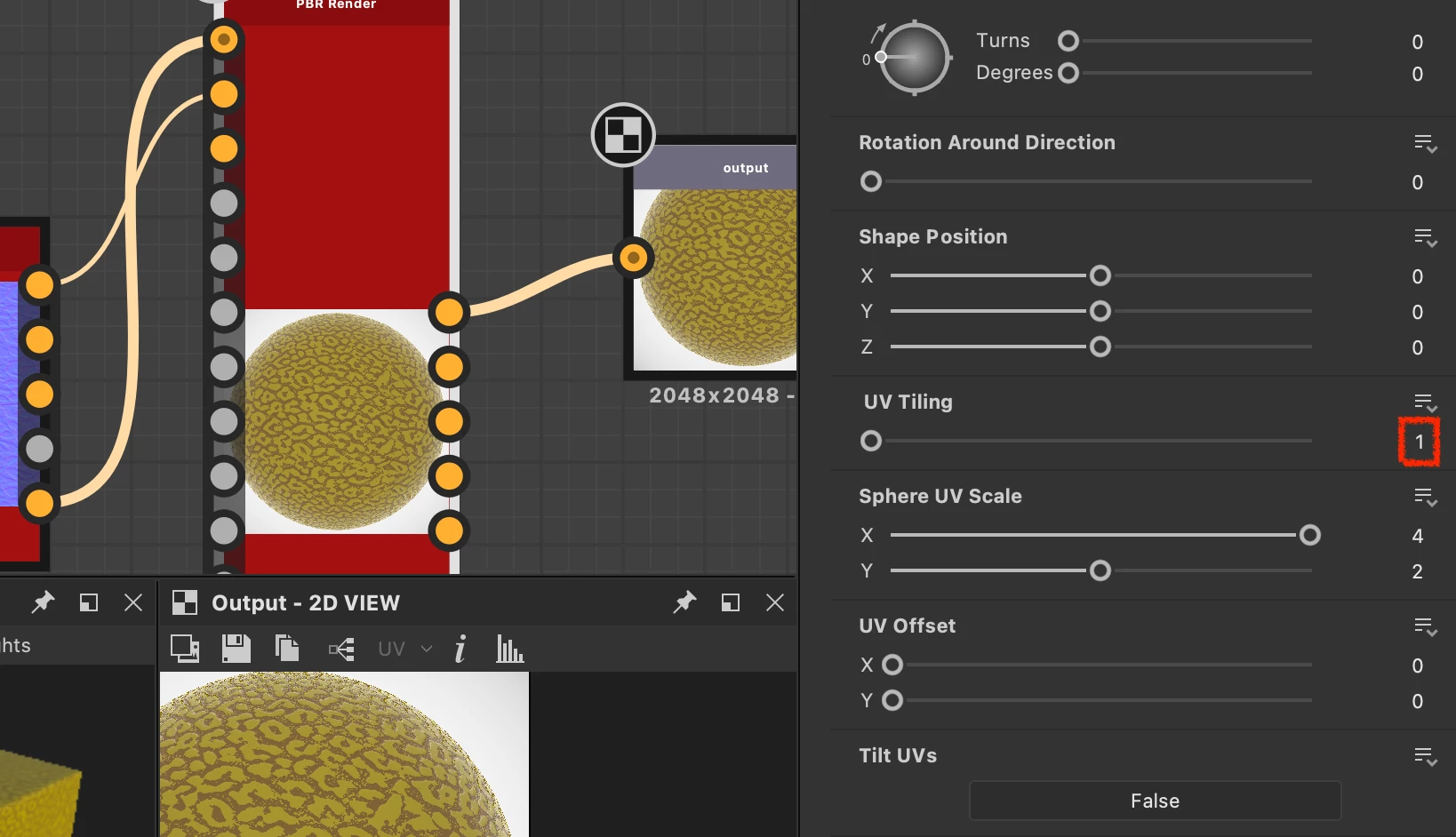The width and height of the screenshot is (1456, 837).
Task: Click the floppy disk save icon
Action: (236, 649)
